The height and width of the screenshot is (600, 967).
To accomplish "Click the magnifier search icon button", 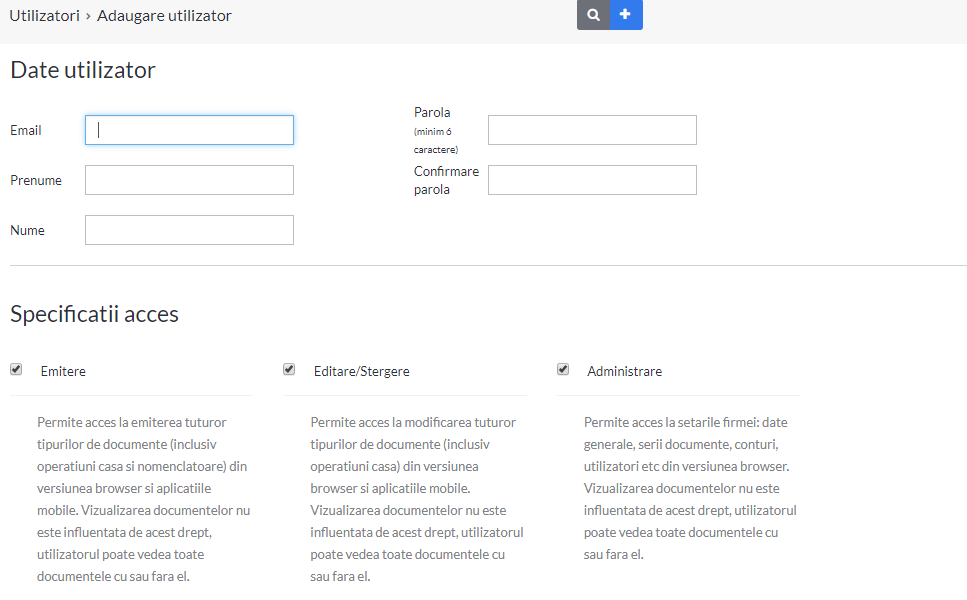I will coord(593,15).
